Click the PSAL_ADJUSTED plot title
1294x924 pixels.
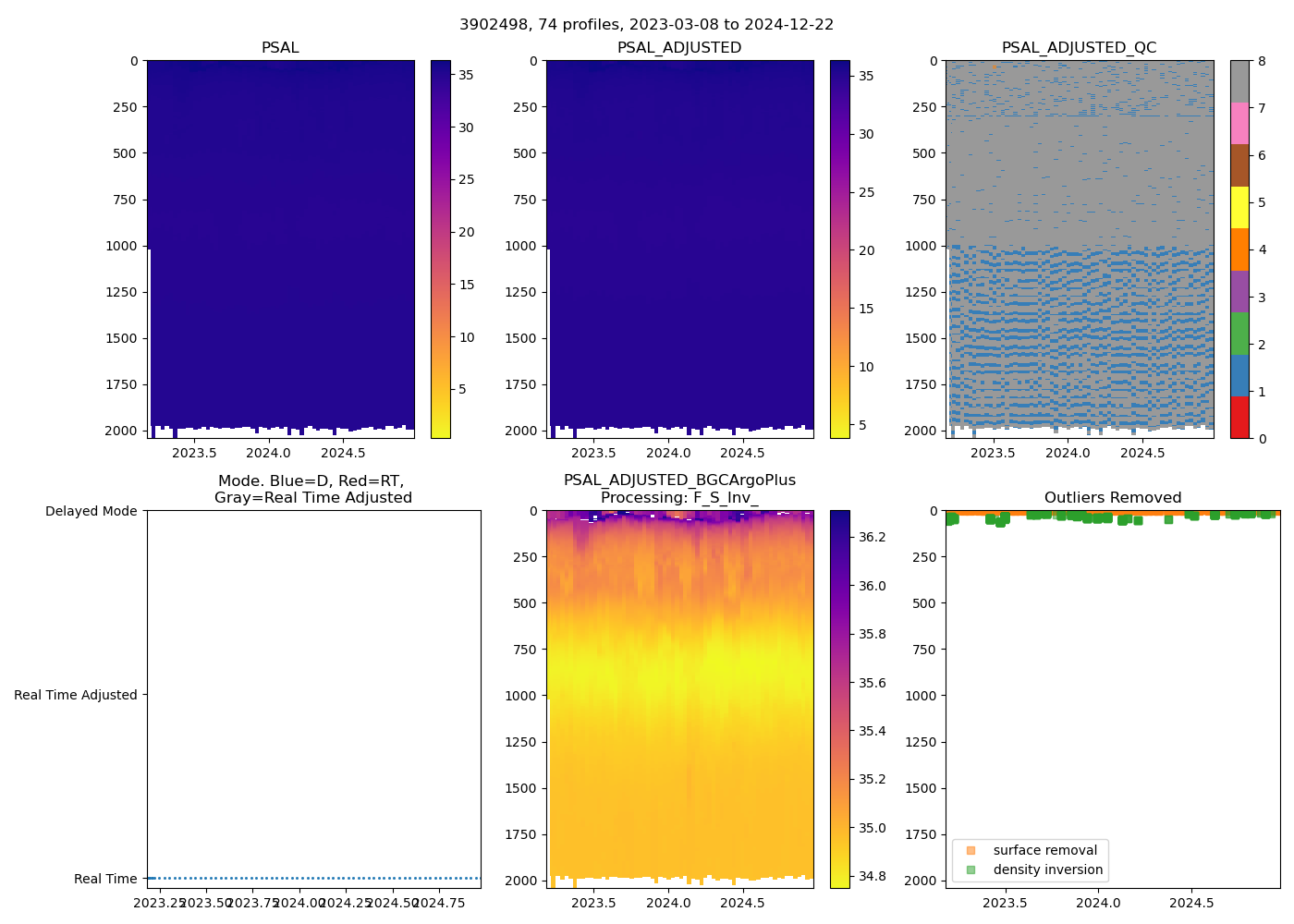pos(679,48)
